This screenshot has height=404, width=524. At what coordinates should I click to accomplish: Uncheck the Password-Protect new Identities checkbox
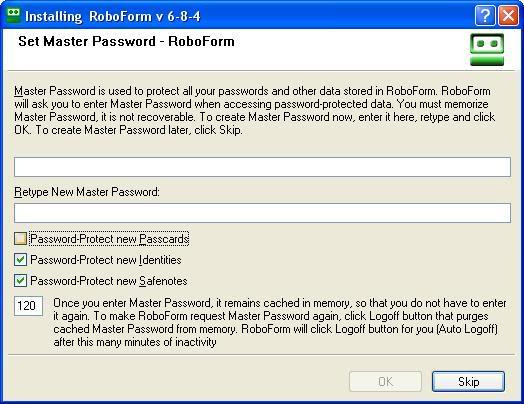click(20, 260)
